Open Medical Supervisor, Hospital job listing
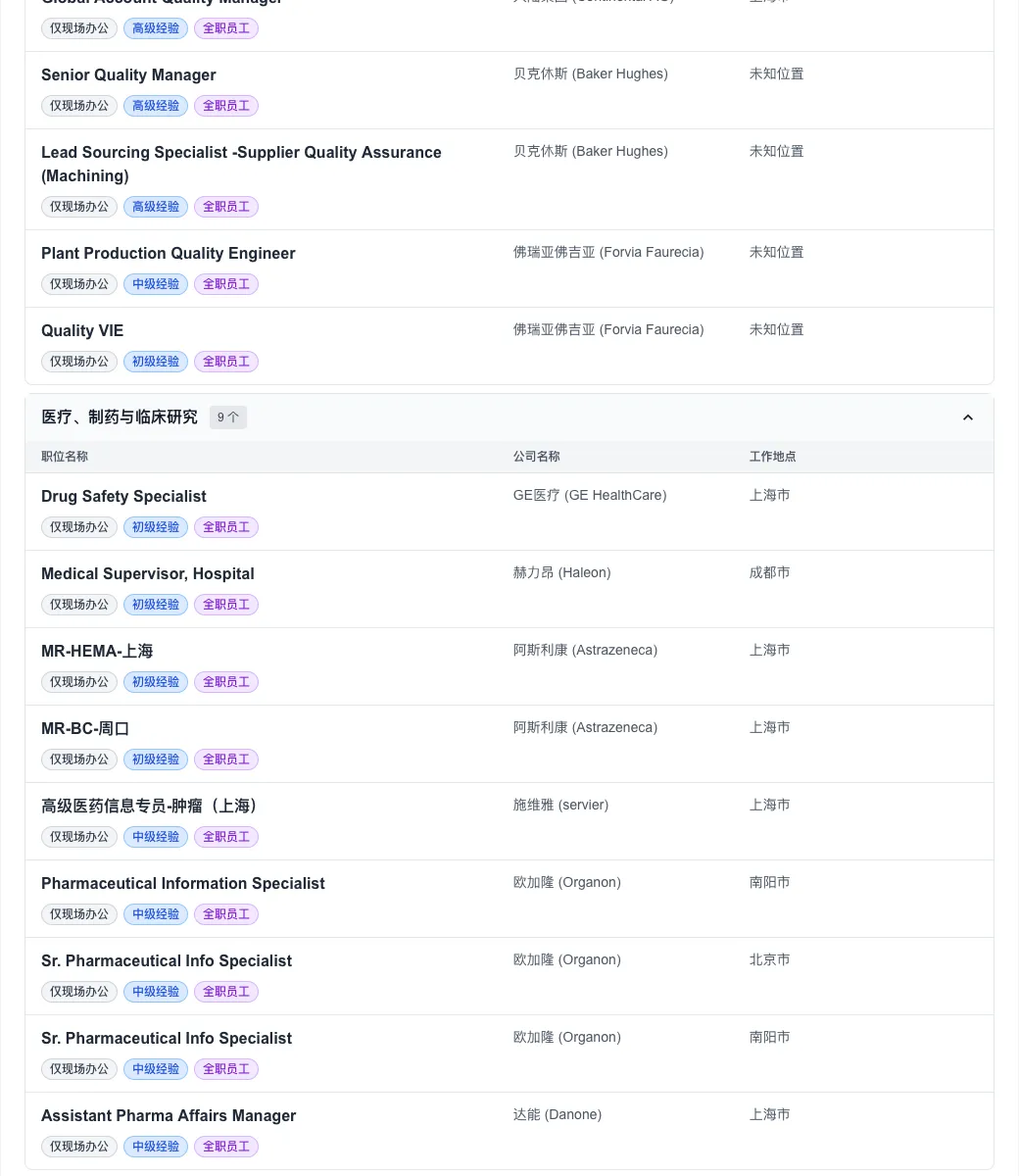Image resolution: width=1019 pixels, height=1176 pixels. tap(147, 573)
